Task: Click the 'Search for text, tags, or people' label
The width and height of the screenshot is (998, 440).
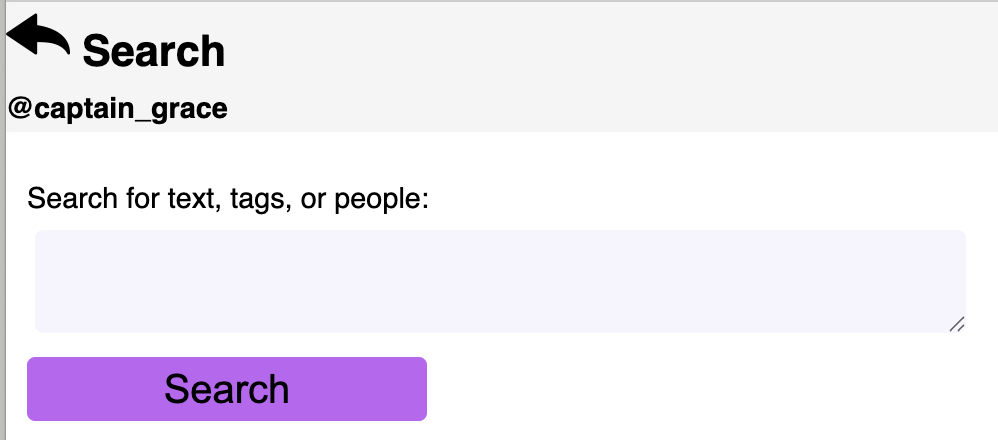Action: [x=228, y=198]
